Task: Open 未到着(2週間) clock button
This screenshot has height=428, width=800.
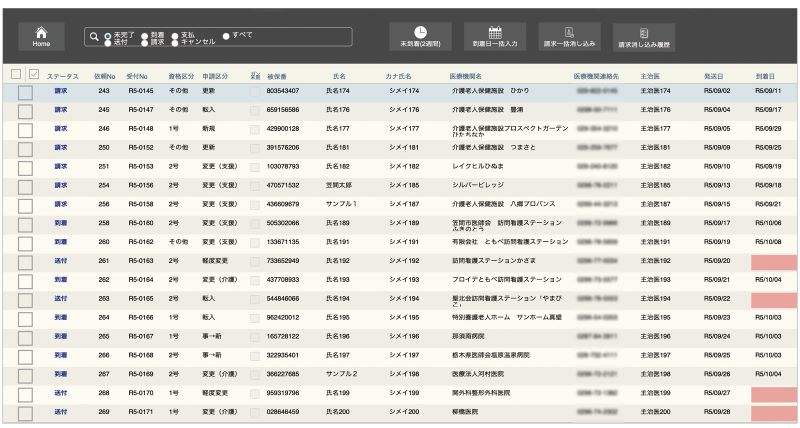Action: [420, 37]
